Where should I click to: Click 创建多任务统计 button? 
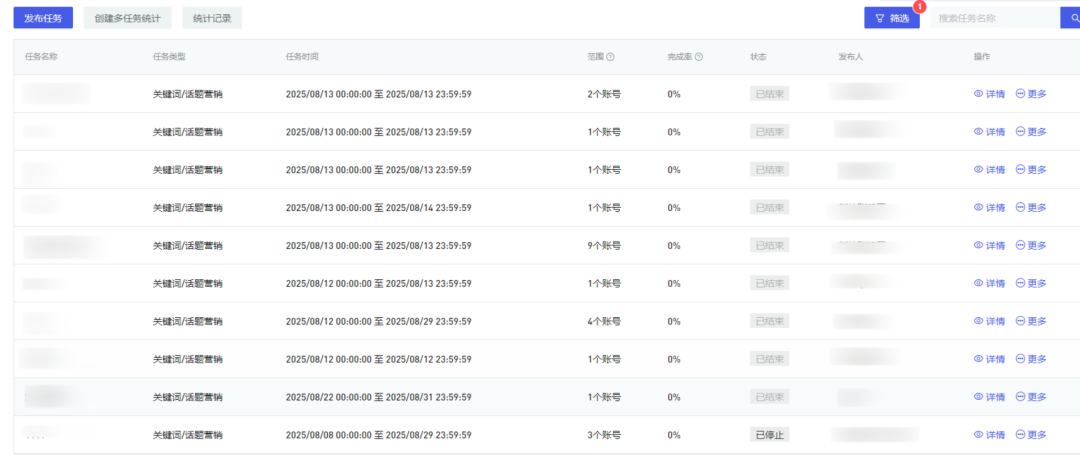[127, 18]
